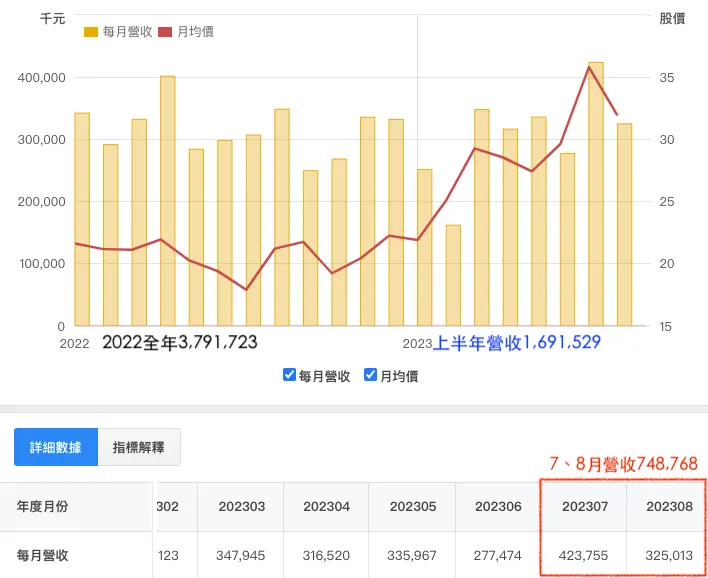Click the 2022 x-axis label

tap(75, 344)
